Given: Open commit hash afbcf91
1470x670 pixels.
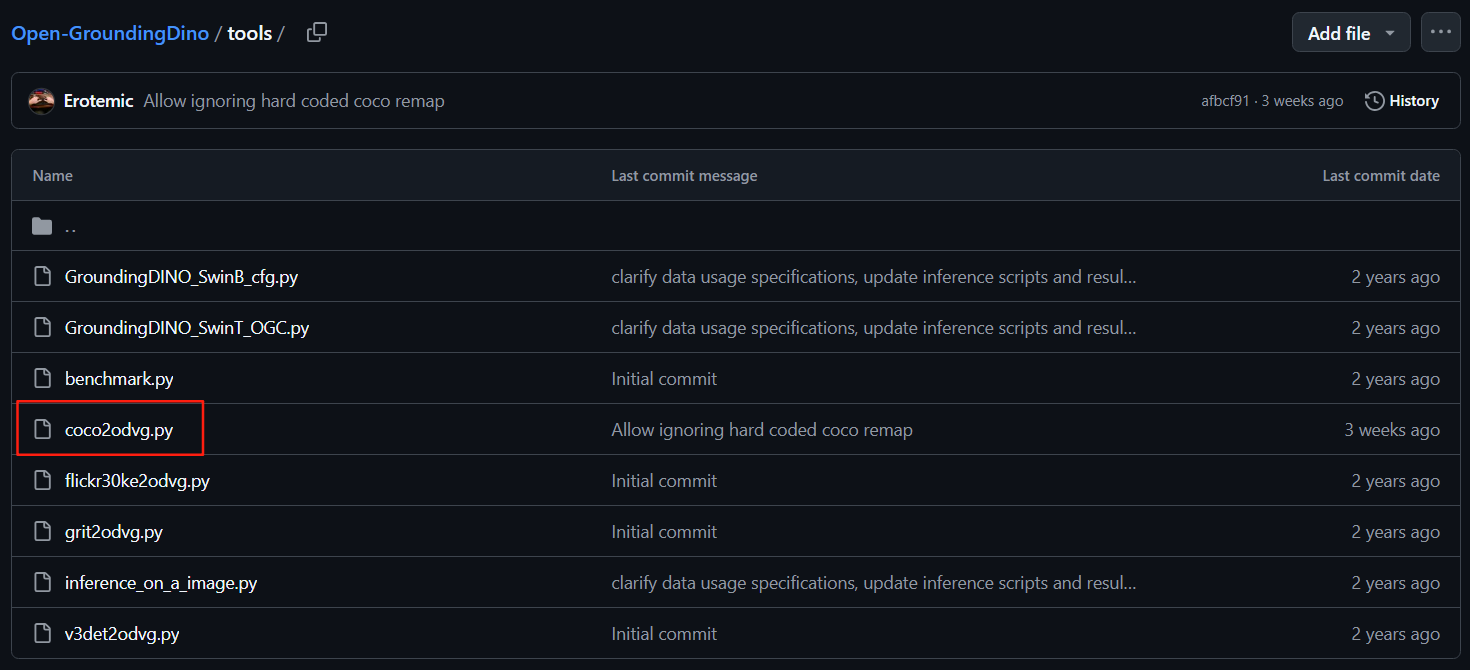Looking at the screenshot, I should 1225,101.
